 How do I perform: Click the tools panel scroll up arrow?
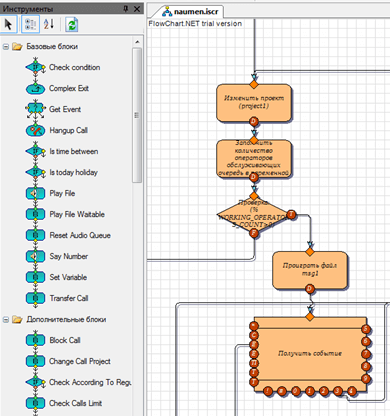click(137, 42)
